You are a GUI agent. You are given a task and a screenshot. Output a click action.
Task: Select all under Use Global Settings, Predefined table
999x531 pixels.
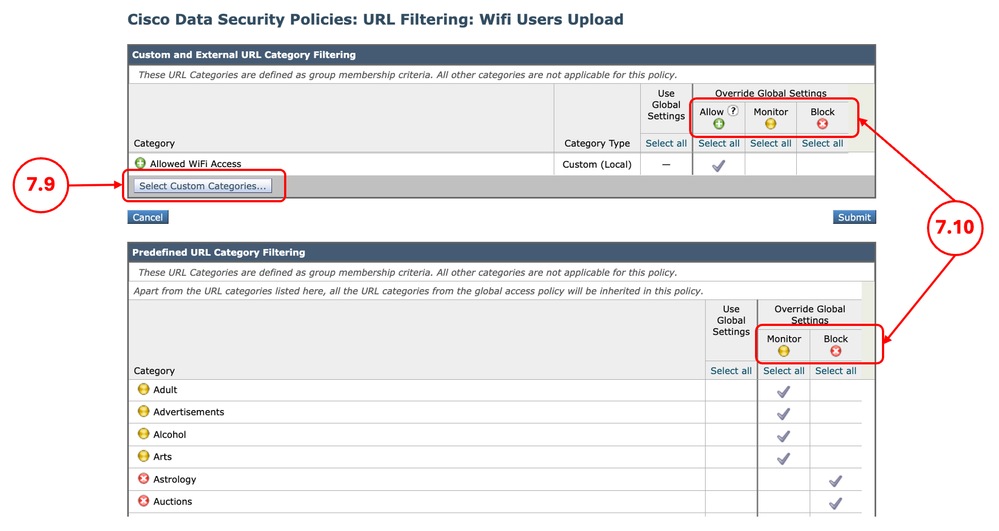click(x=731, y=371)
